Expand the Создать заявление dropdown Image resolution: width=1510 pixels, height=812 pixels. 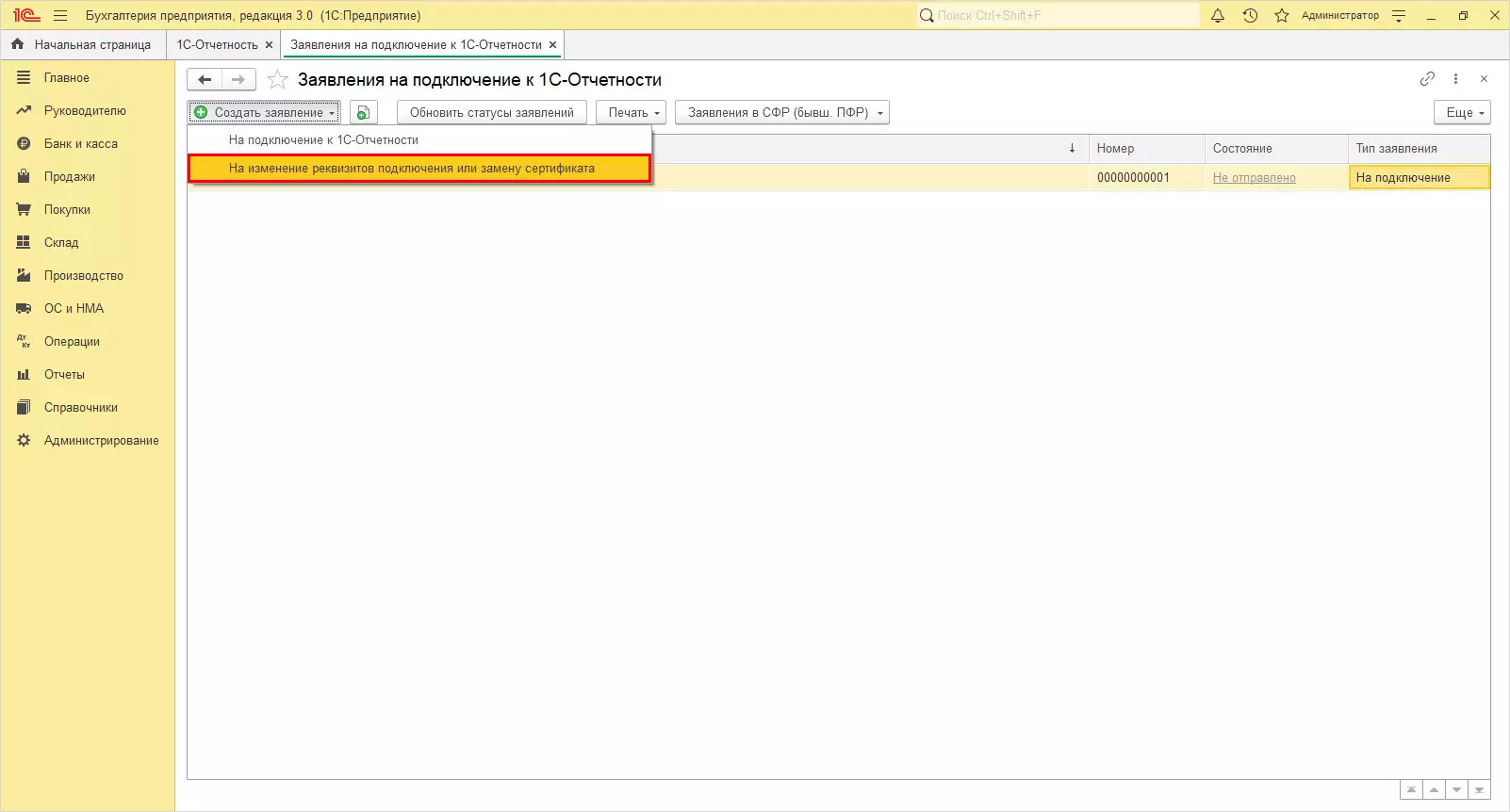coord(264,113)
